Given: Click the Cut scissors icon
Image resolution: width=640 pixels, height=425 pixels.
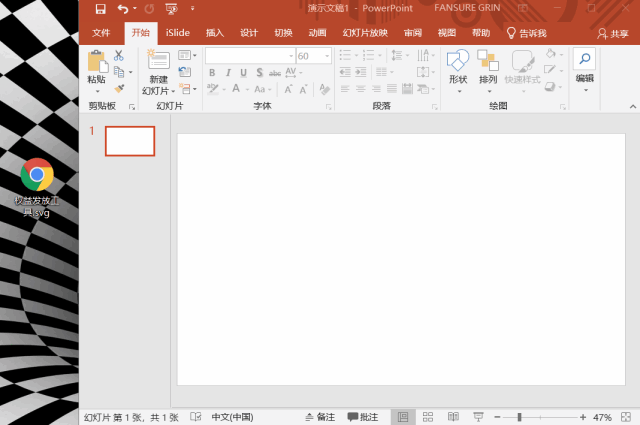Looking at the screenshot, I should click(118, 55).
